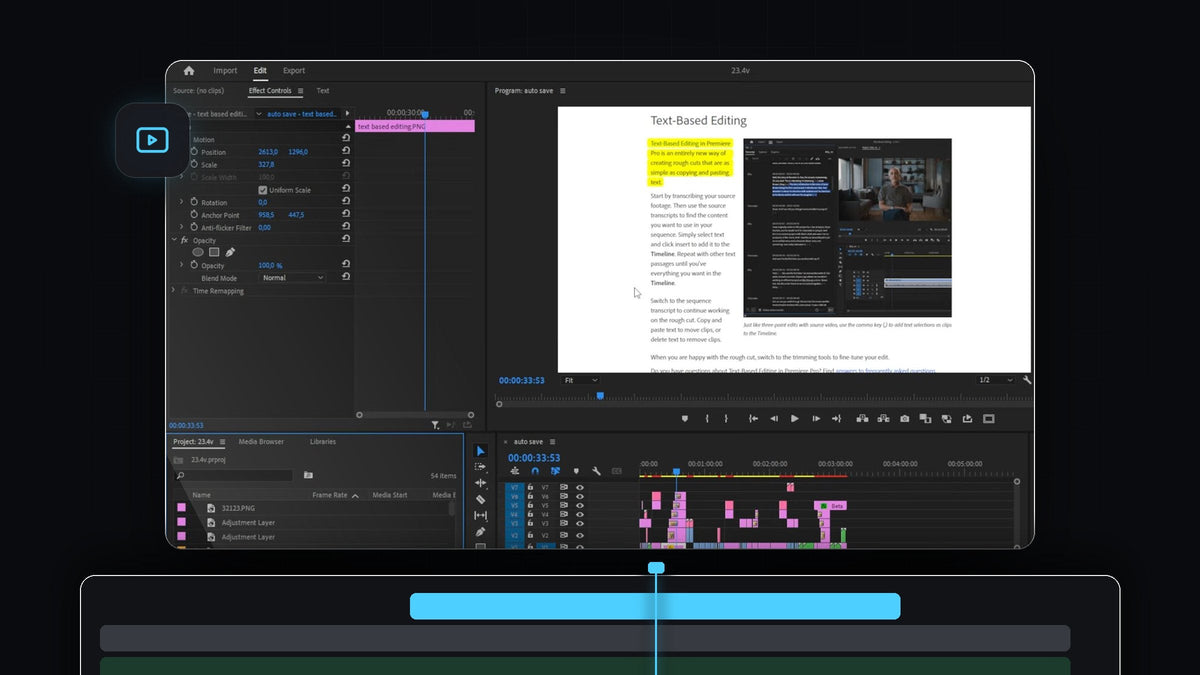Expand Rotation property chevron
Screen dimensions: 1200x675
coord(182,202)
